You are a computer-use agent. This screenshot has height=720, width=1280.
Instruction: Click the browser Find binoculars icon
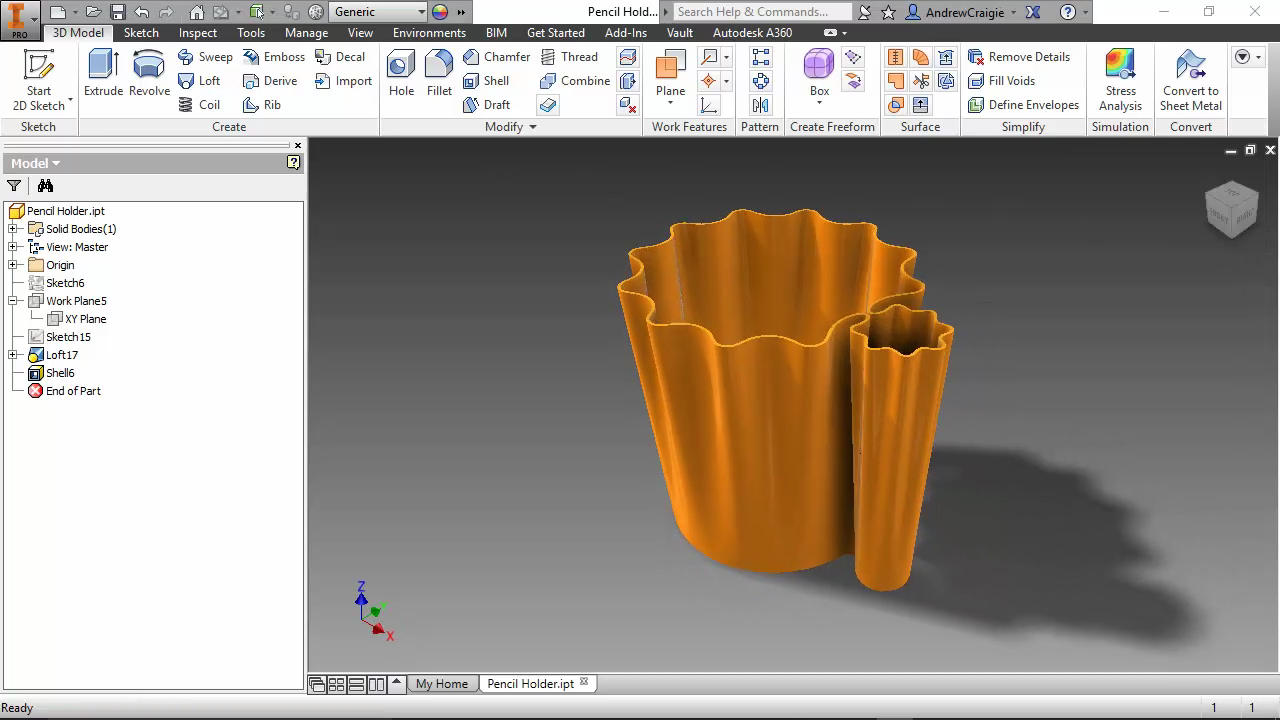point(45,186)
